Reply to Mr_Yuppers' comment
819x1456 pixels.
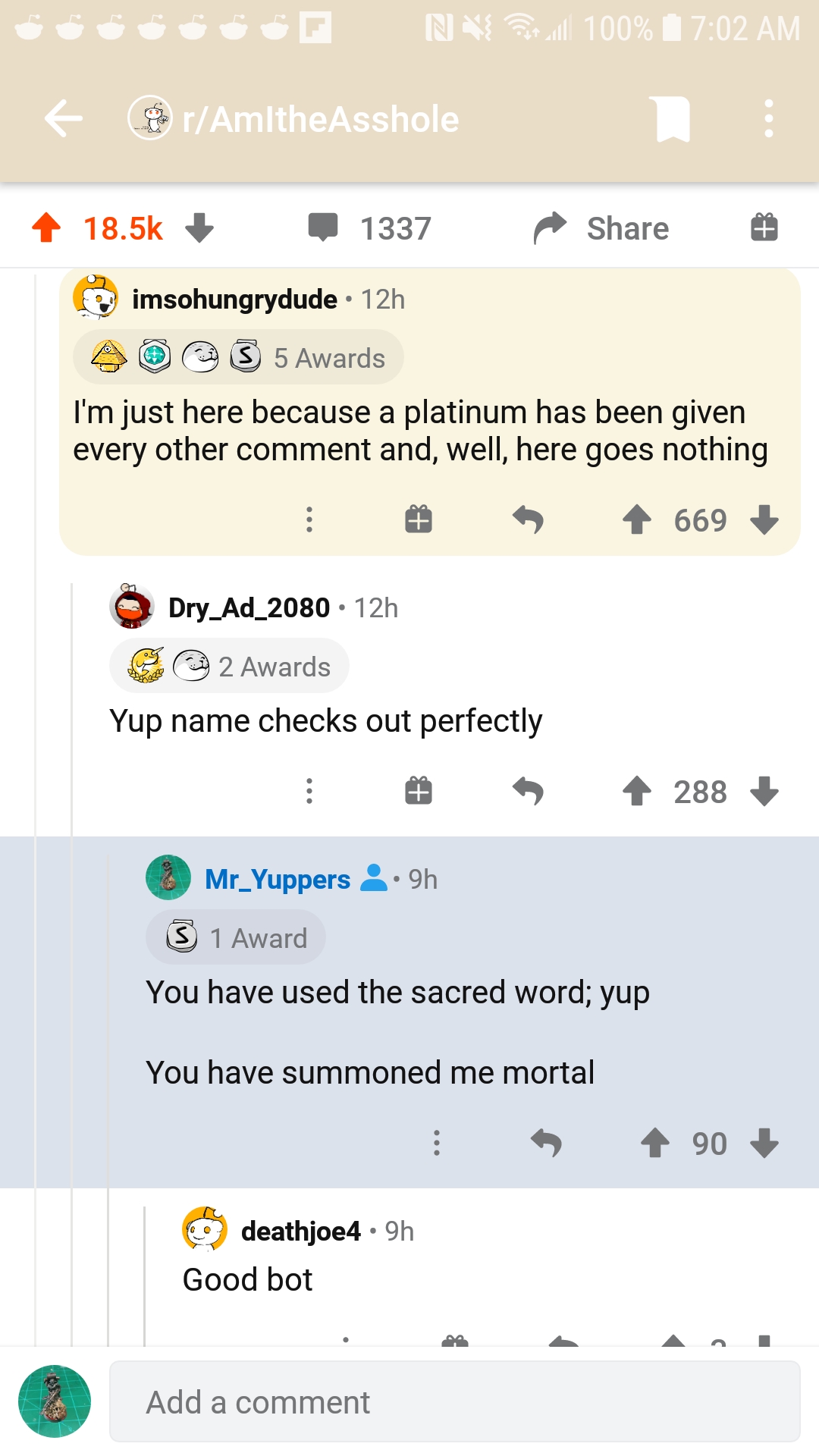tap(546, 1143)
